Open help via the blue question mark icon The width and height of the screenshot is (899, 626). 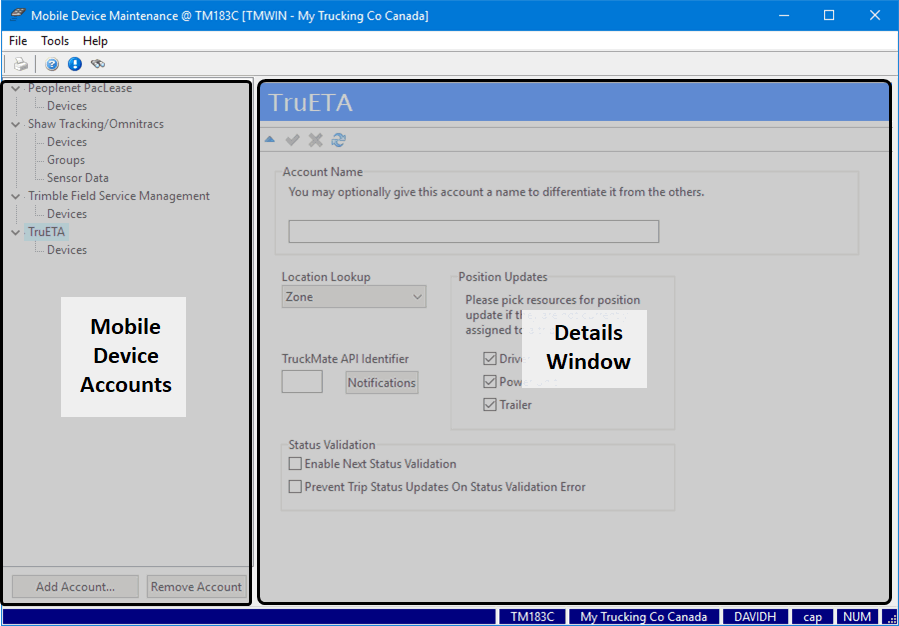(53, 64)
